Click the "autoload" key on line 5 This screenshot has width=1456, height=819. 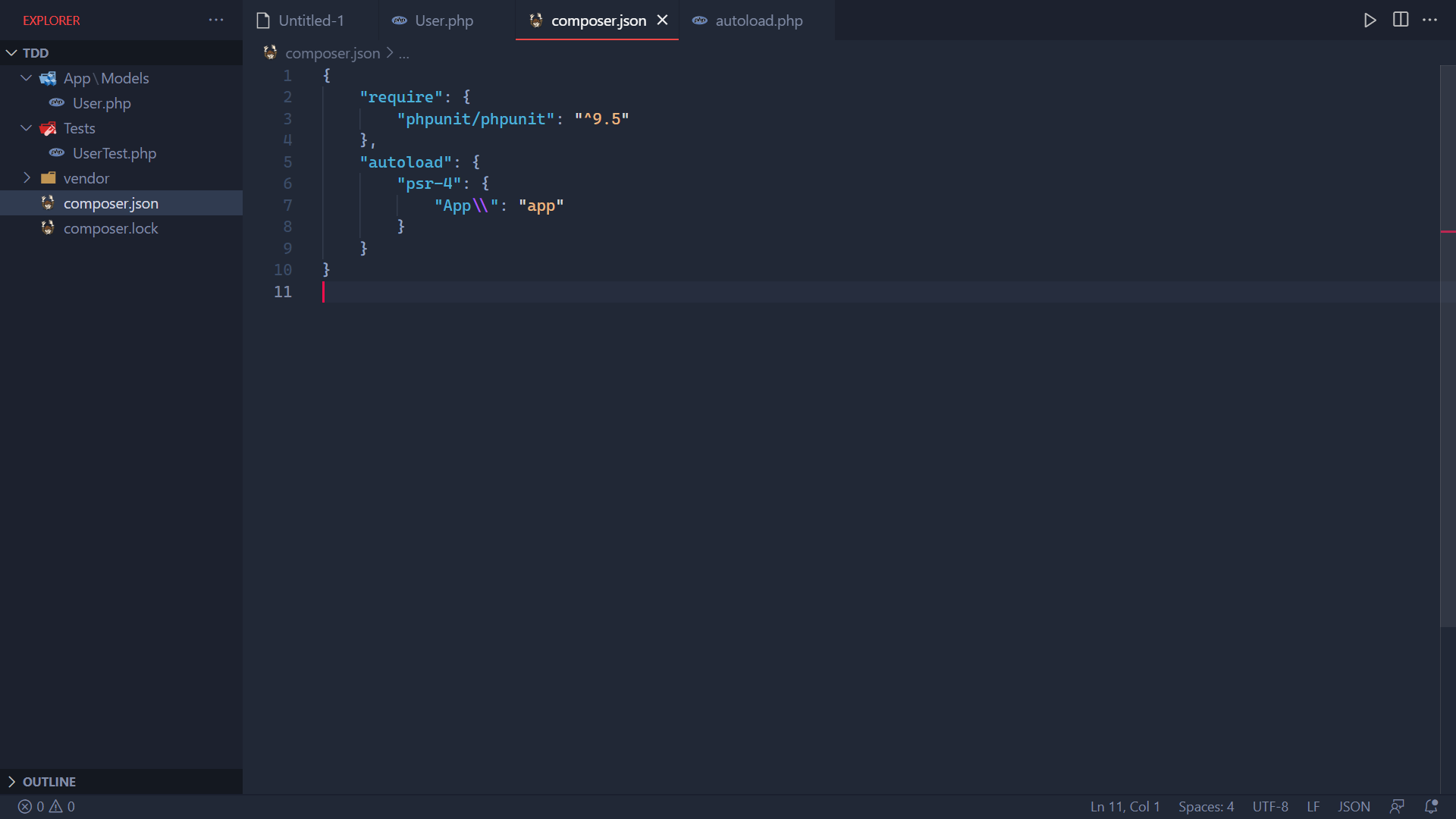point(406,162)
